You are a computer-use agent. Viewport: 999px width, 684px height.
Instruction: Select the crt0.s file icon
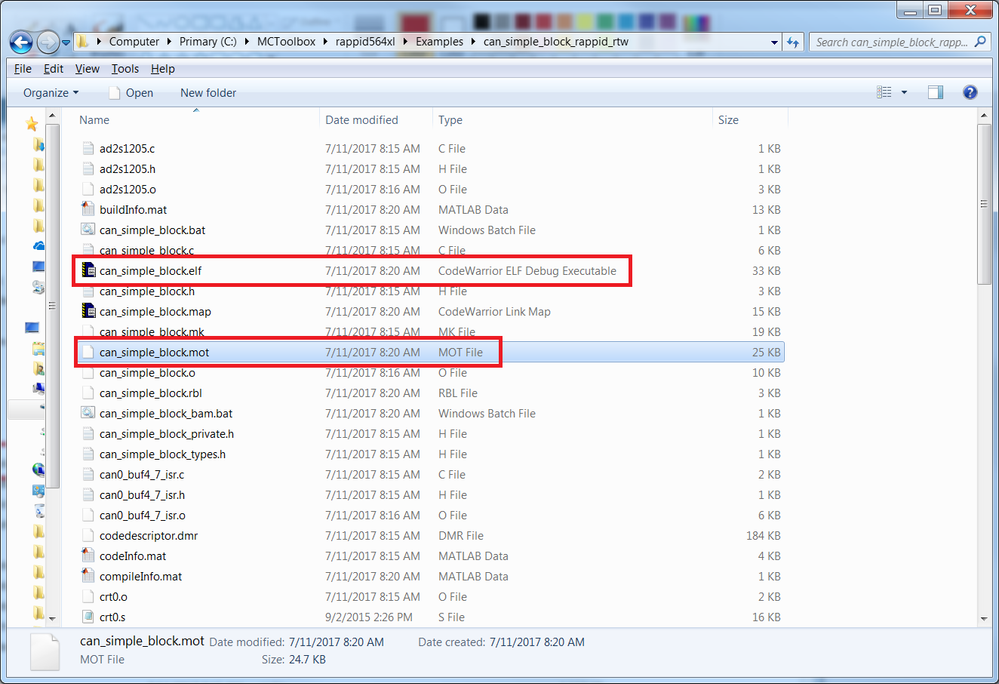pos(89,616)
